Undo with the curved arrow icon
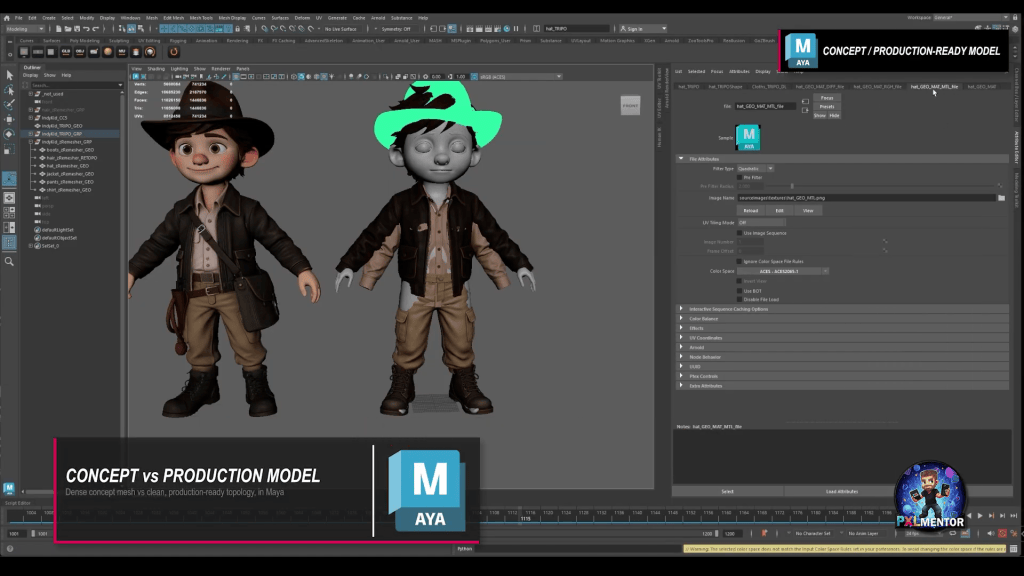 point(86,29)
